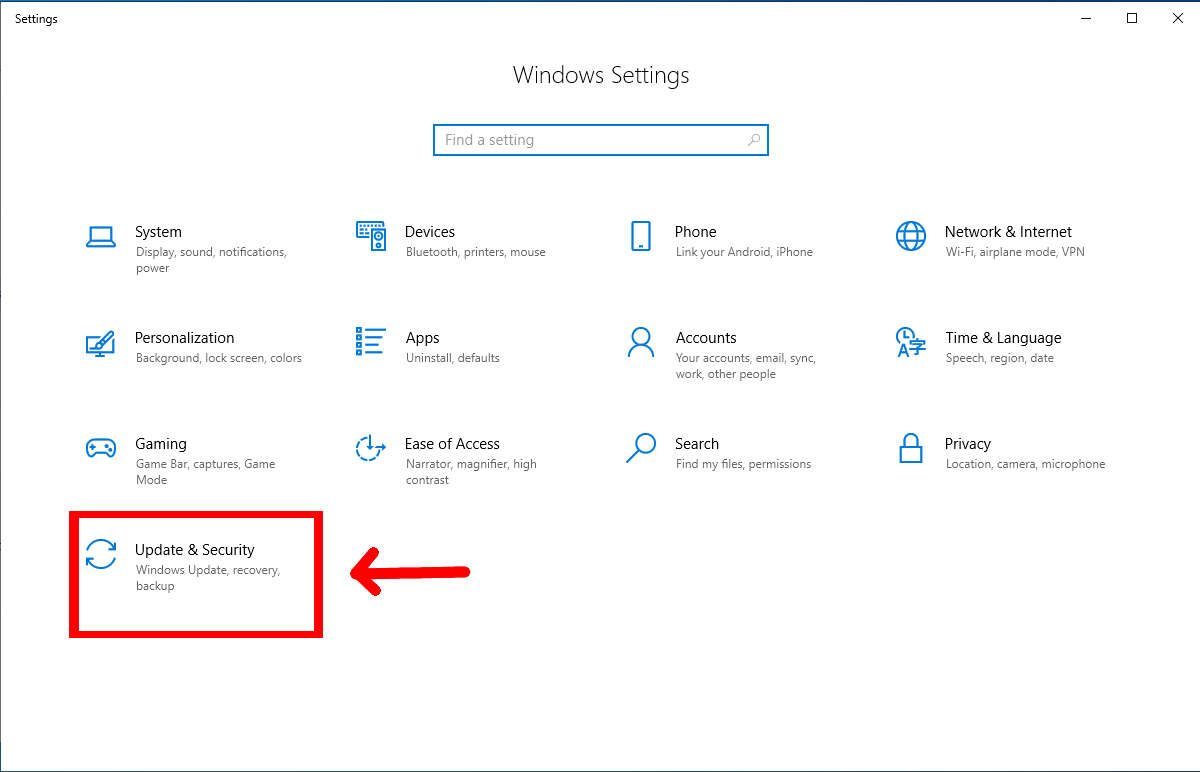The width and height of the screenshot is (1200, 772).
Task: Click the 'Update & Security' title
Action: [195, 550]
